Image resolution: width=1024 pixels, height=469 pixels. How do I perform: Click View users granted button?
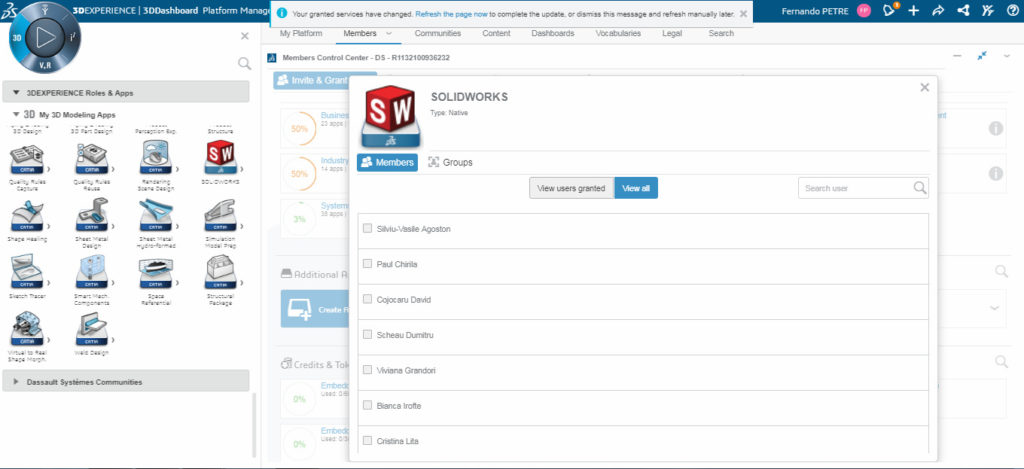pos(571,188)
